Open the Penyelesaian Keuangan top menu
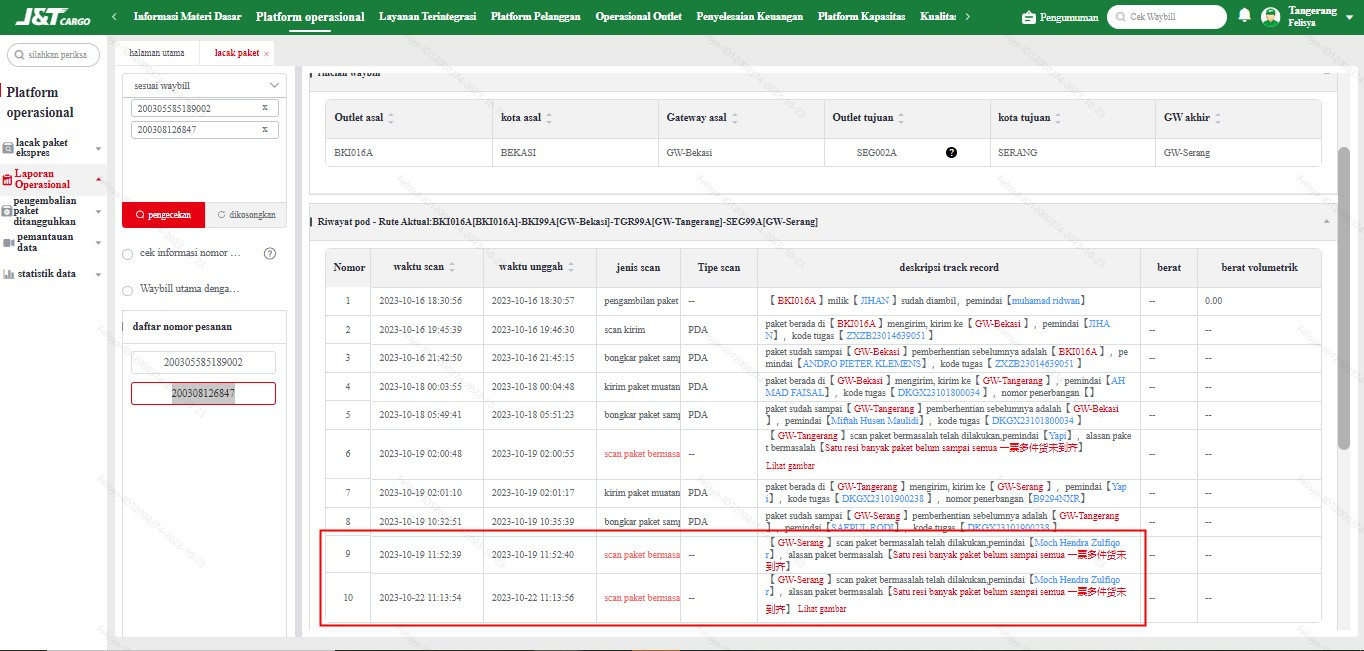Viewport: 1364px width, 651px height. tap(750, 17)
